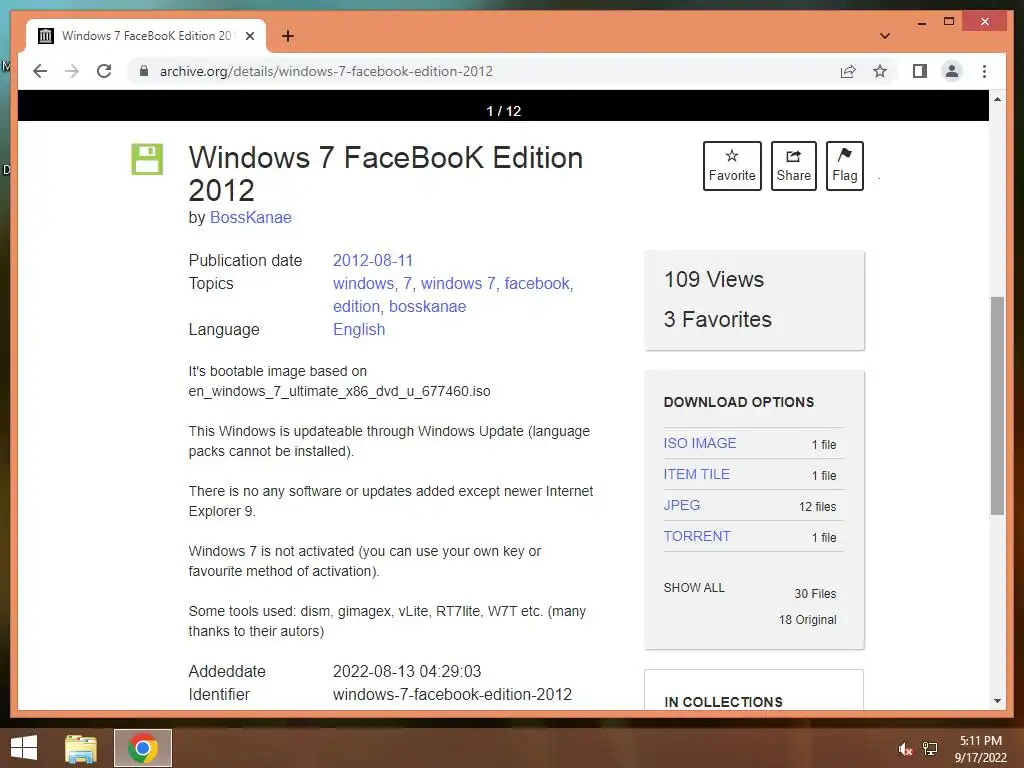The width and height of the screenshot is (1024, 768).
Task: Click the Chrome taskbar icon
Action: click(x=143, y=748)
